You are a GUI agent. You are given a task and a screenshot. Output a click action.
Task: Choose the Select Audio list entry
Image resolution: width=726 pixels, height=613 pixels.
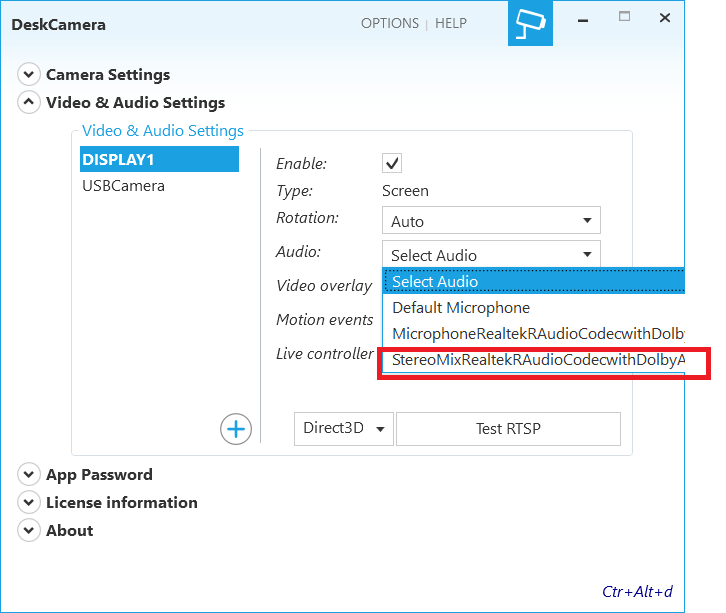pyautogui.click(x=435, y=282)
